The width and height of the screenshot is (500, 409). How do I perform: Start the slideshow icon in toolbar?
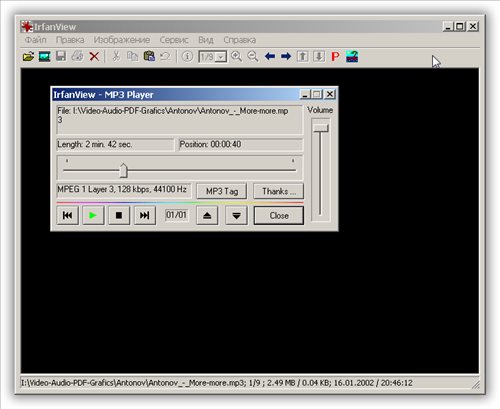coord(44,56)
